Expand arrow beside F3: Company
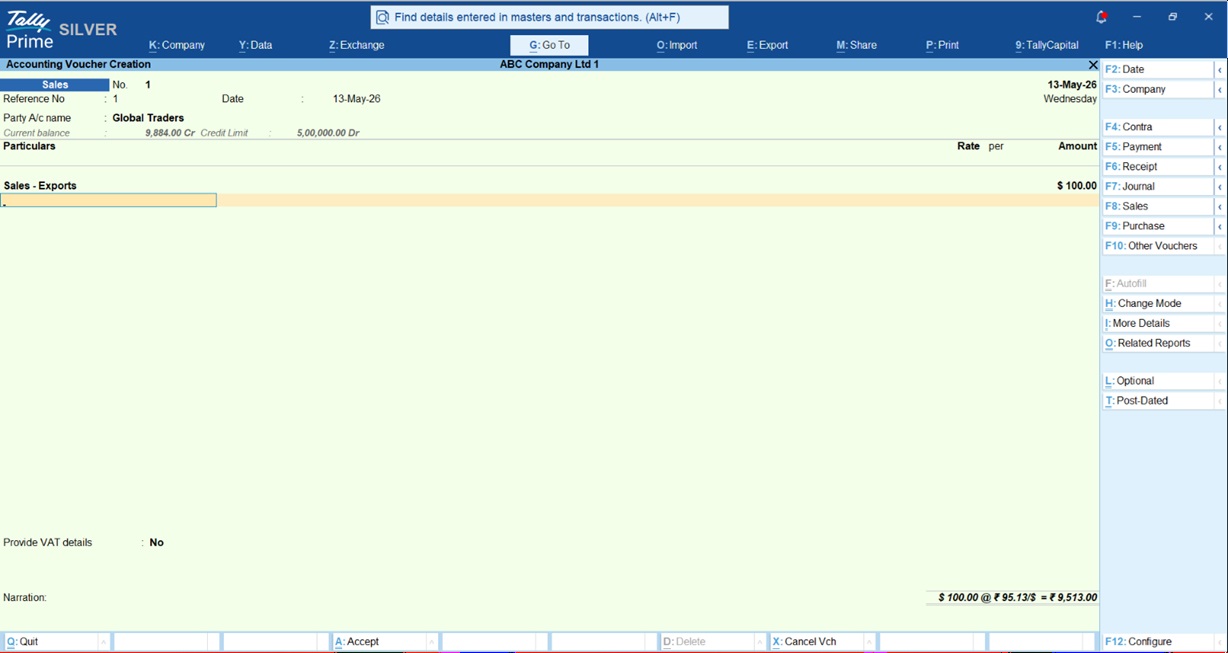The height and width of the screenshot is (653, 1228). tap(1220, 89)
